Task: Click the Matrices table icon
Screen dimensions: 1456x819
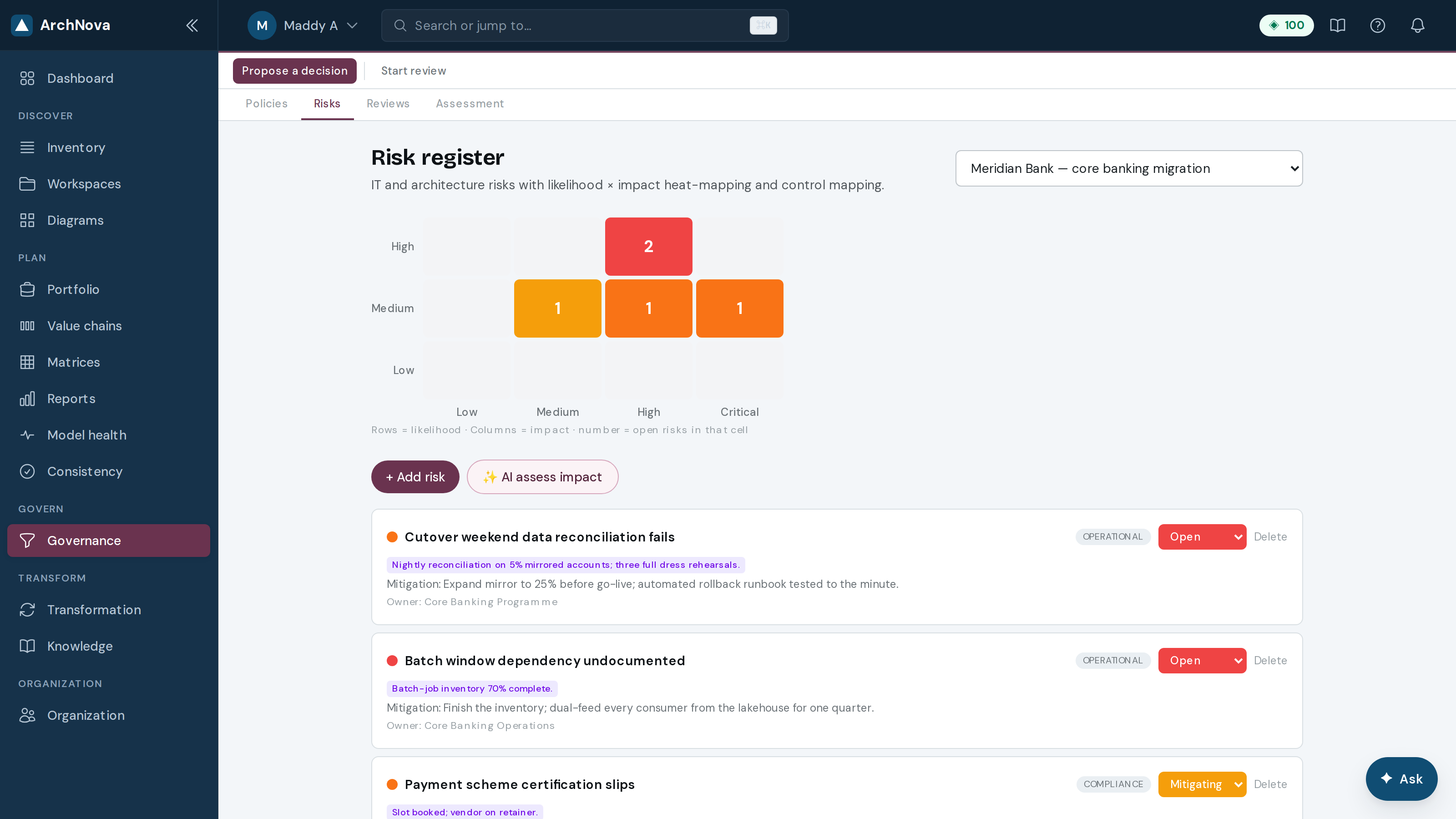Action: (27, 362)
